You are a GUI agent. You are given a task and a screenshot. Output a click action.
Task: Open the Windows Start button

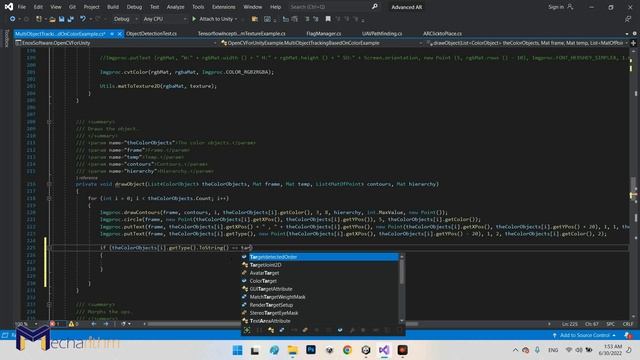point(237,350)
